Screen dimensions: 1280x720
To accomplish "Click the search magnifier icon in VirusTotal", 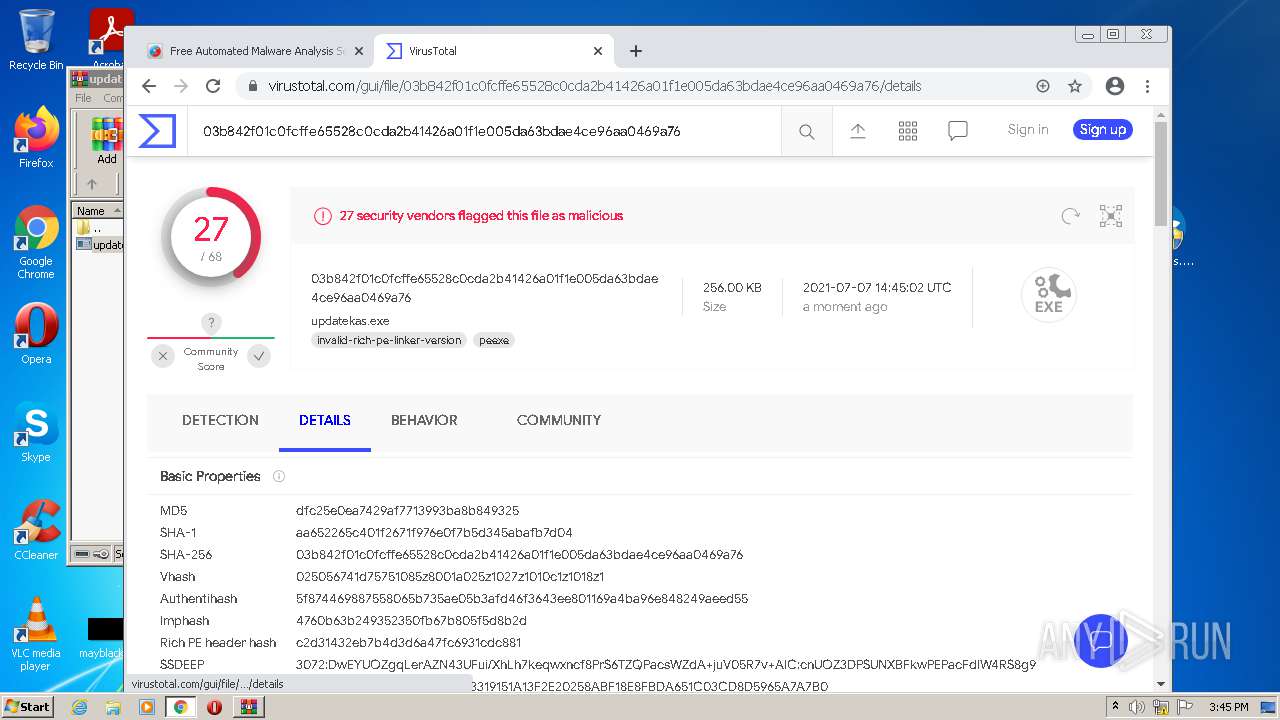I will 806,131.
